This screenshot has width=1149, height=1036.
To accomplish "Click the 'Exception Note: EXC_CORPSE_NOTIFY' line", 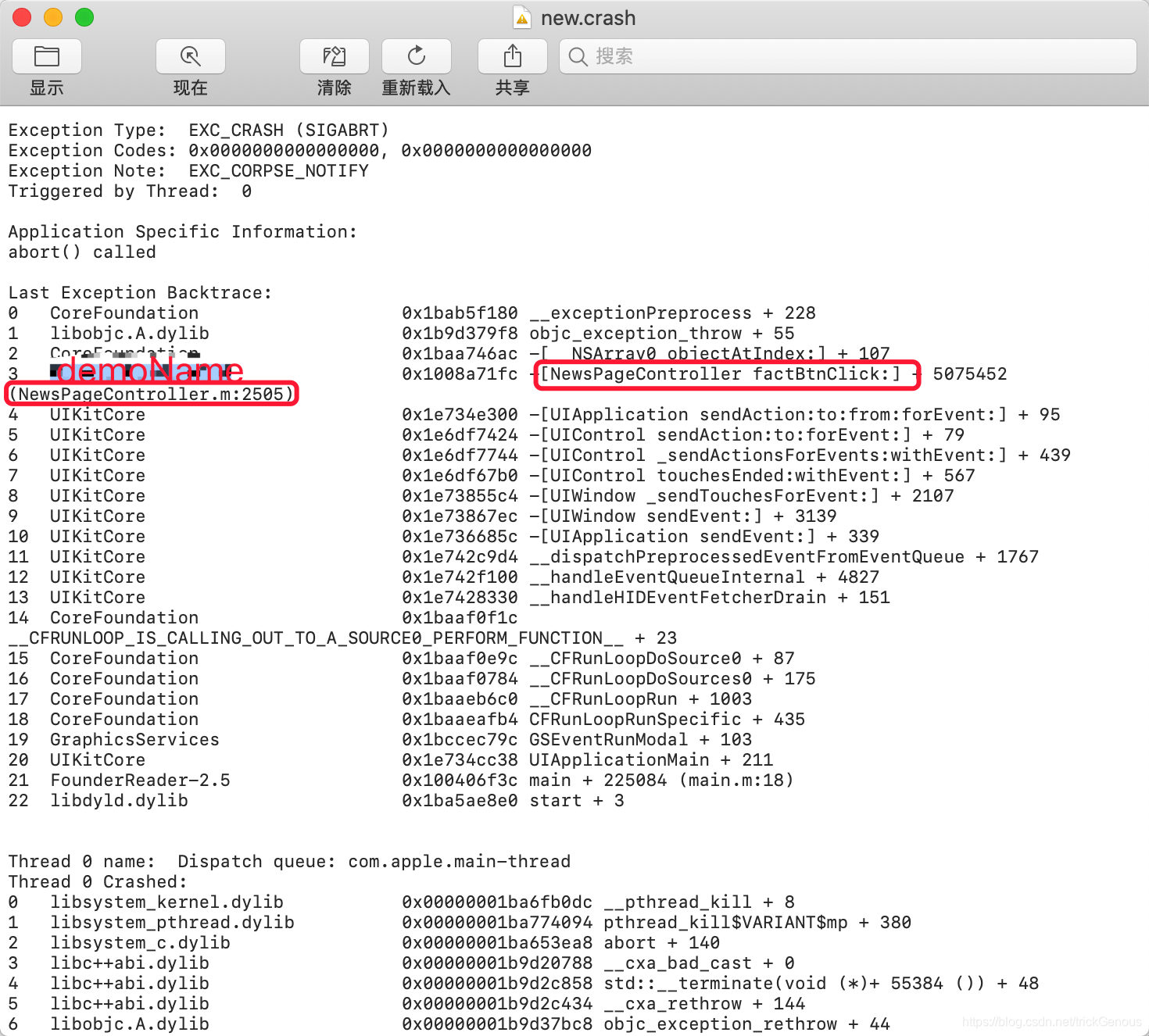I will [x=188, y=170].
